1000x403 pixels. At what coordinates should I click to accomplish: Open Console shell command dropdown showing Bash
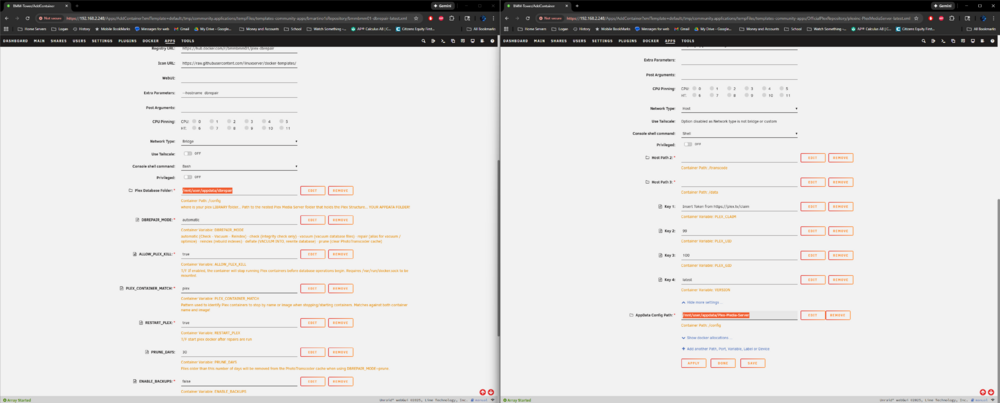click(239, 166)
